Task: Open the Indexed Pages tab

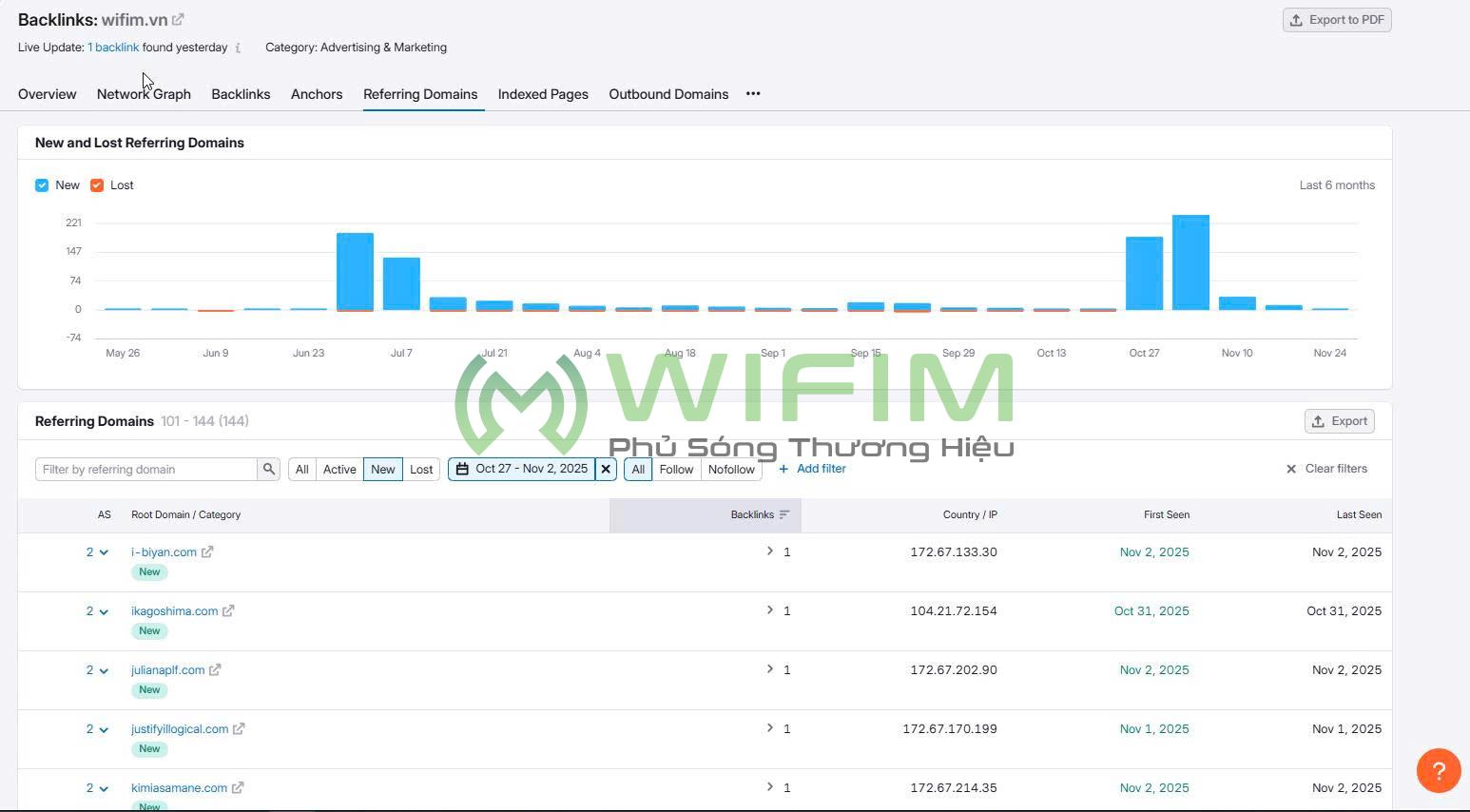Action: (543, 94)
